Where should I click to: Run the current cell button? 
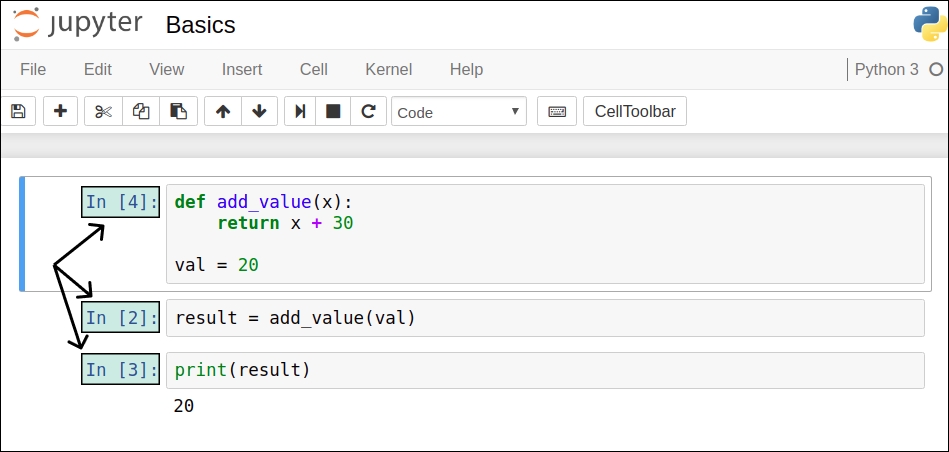(x=299, y=111)
